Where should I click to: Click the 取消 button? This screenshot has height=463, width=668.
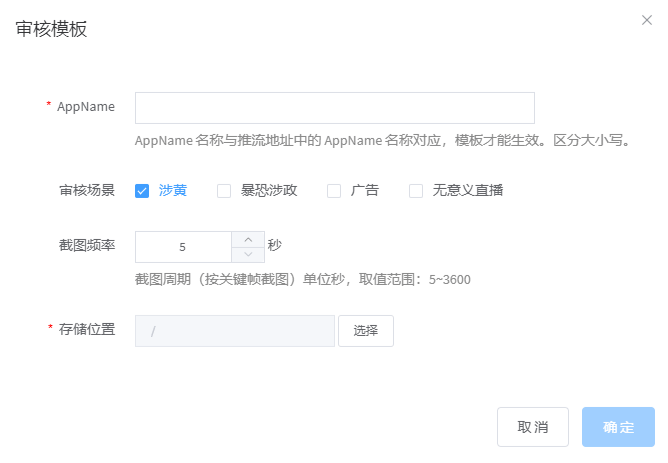pos(532,427)
